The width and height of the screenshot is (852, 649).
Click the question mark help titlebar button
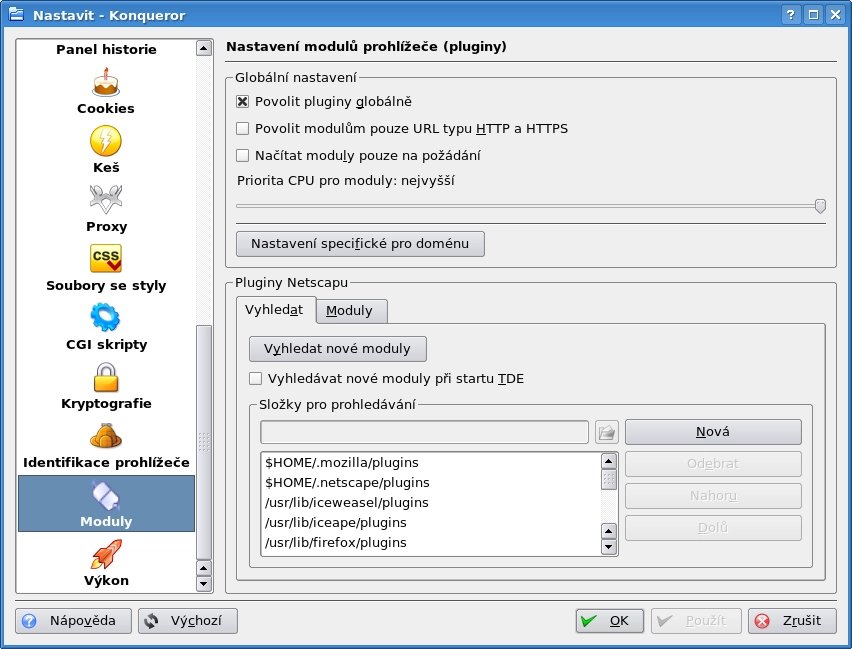coord(791,15)
